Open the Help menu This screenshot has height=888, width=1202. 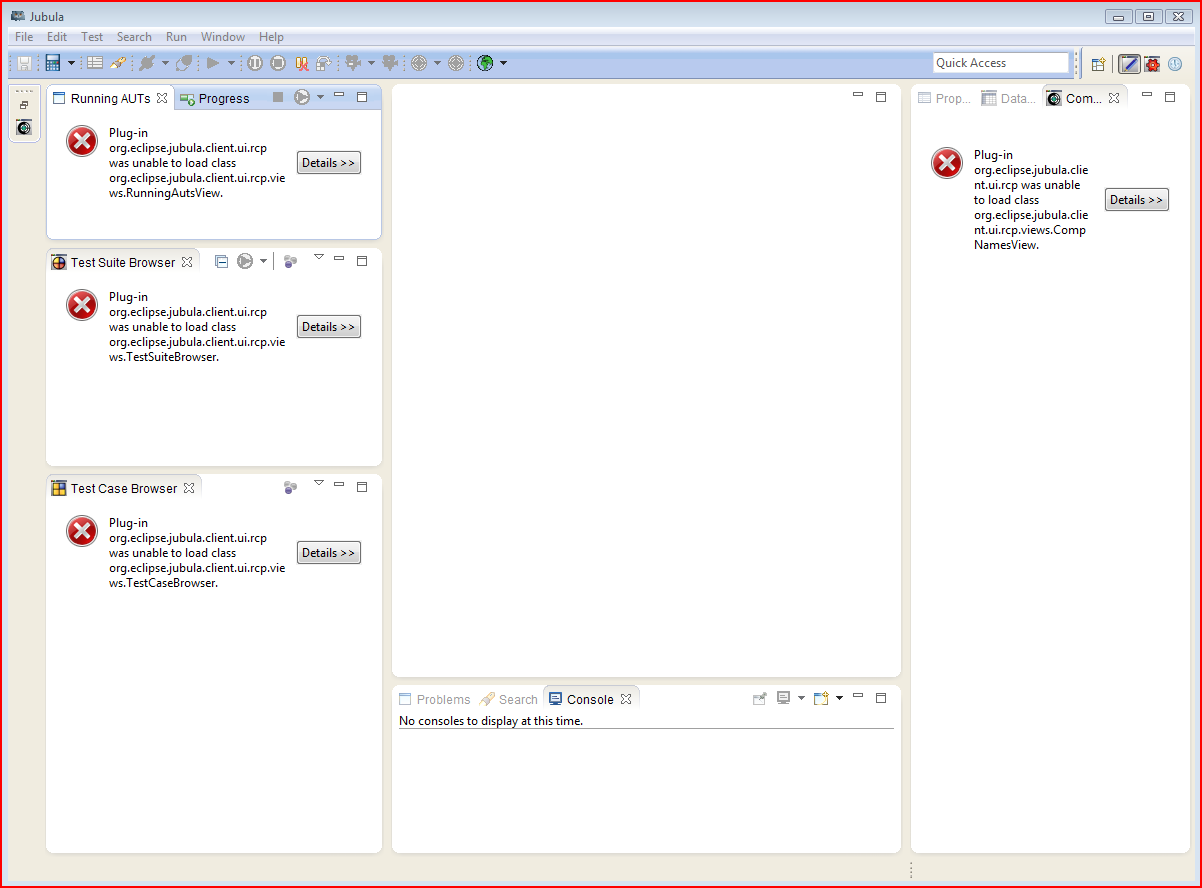272,37
